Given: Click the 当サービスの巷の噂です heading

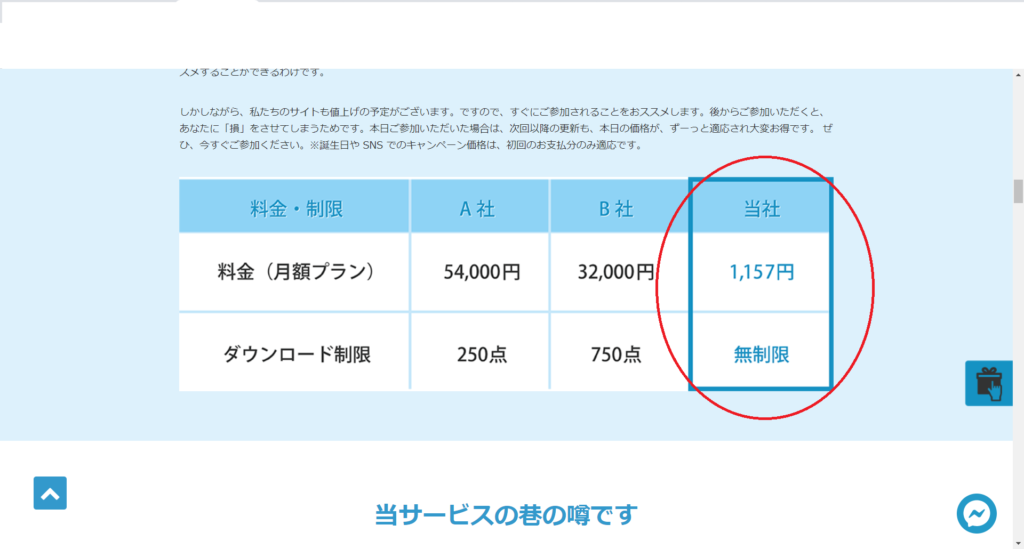Looking at the screenshot, I should pos(505,514).
